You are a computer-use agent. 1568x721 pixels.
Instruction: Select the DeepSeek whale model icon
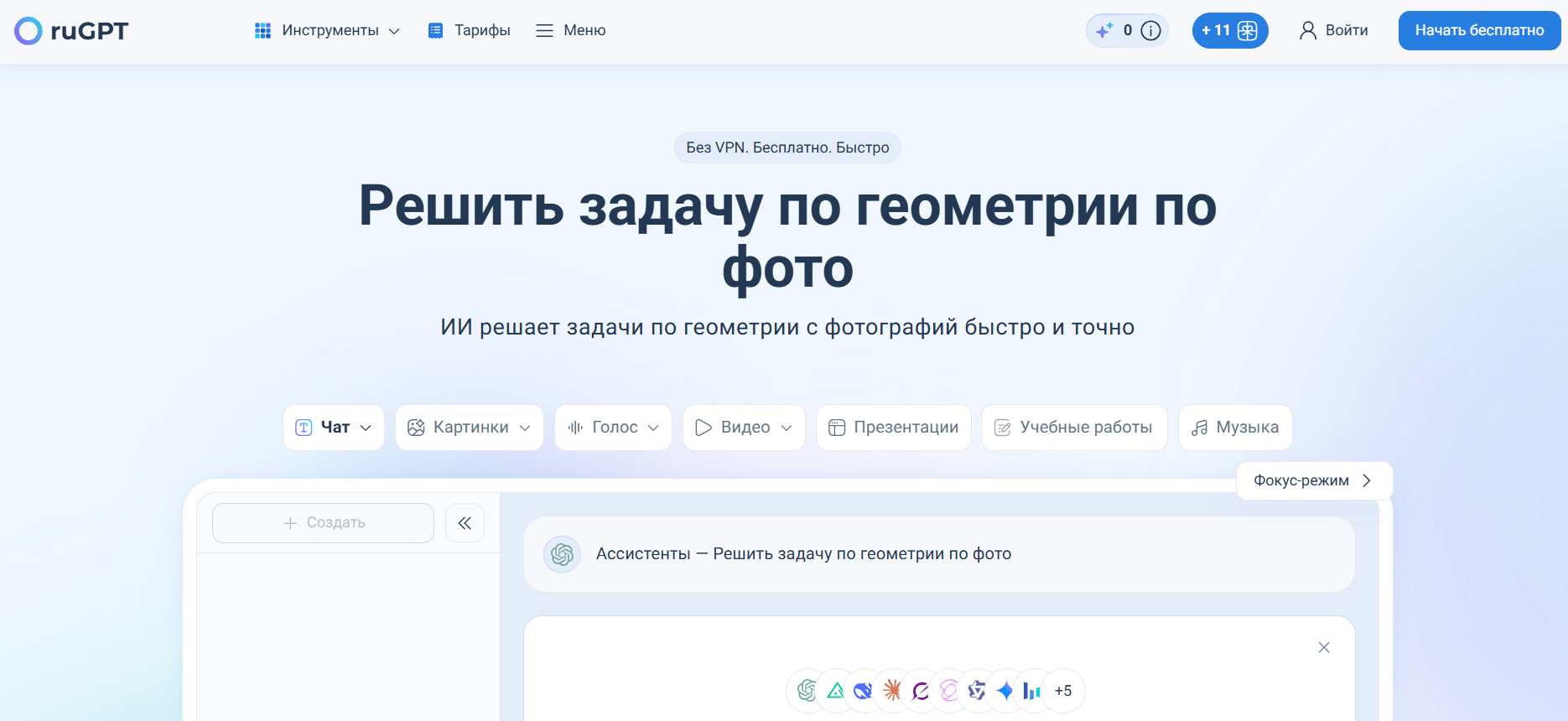click(863, 691)
